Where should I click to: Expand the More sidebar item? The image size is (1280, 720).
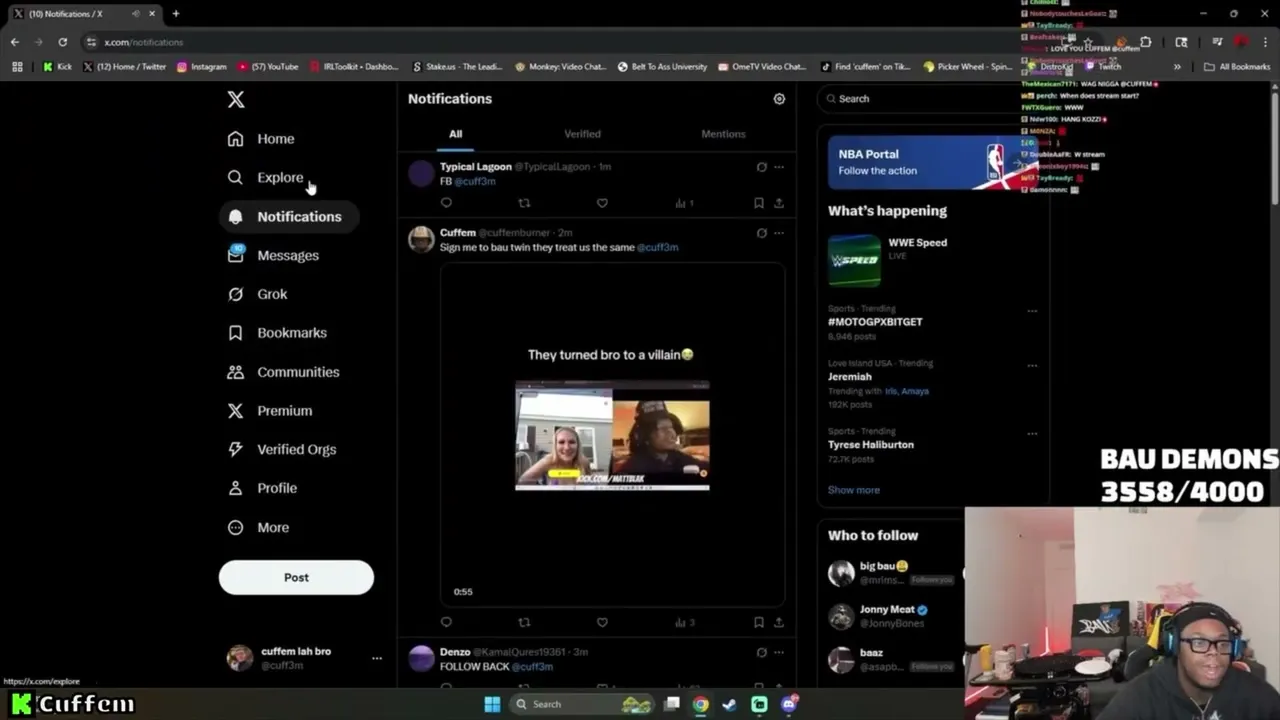click(x=258, y=527)
